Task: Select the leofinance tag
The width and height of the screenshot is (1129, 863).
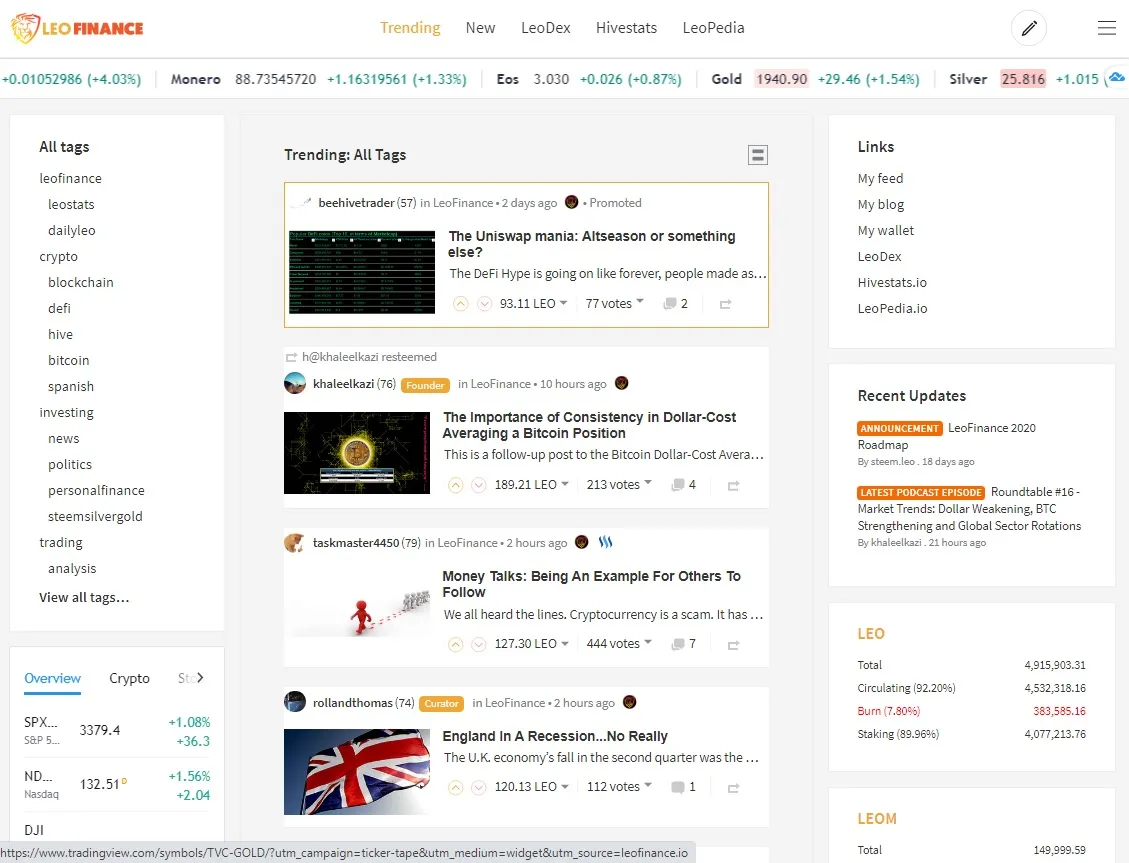Action: tap(71, 179)
